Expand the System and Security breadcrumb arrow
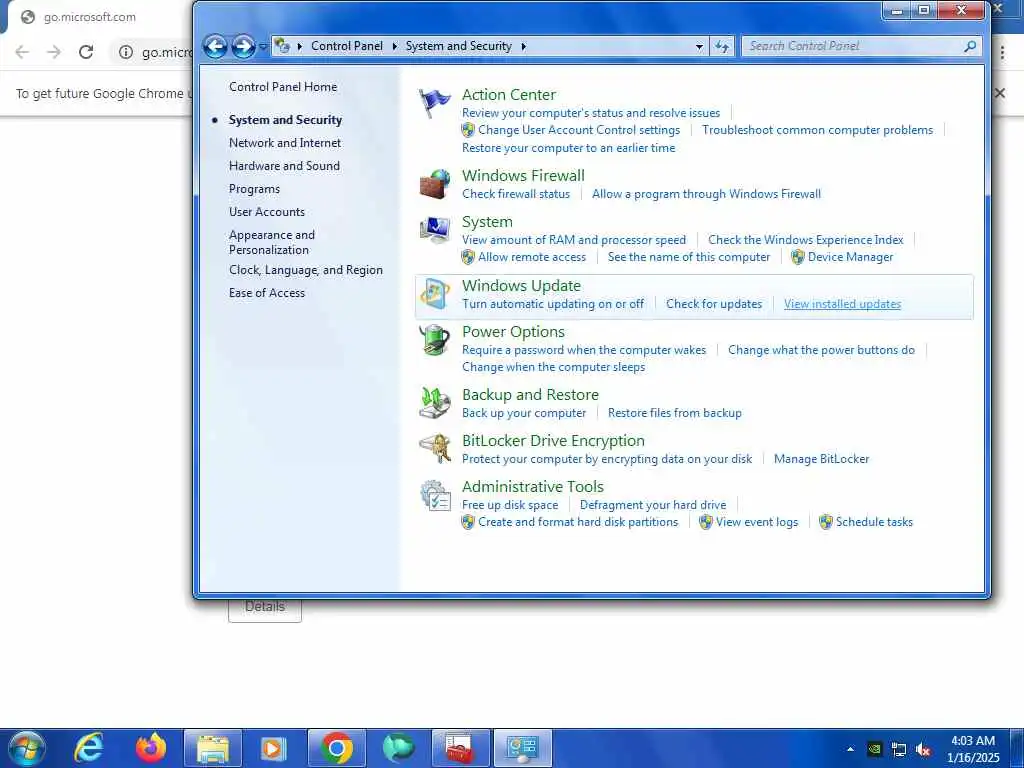Viewport: 1024px width, 768px height. click(524, 46)
